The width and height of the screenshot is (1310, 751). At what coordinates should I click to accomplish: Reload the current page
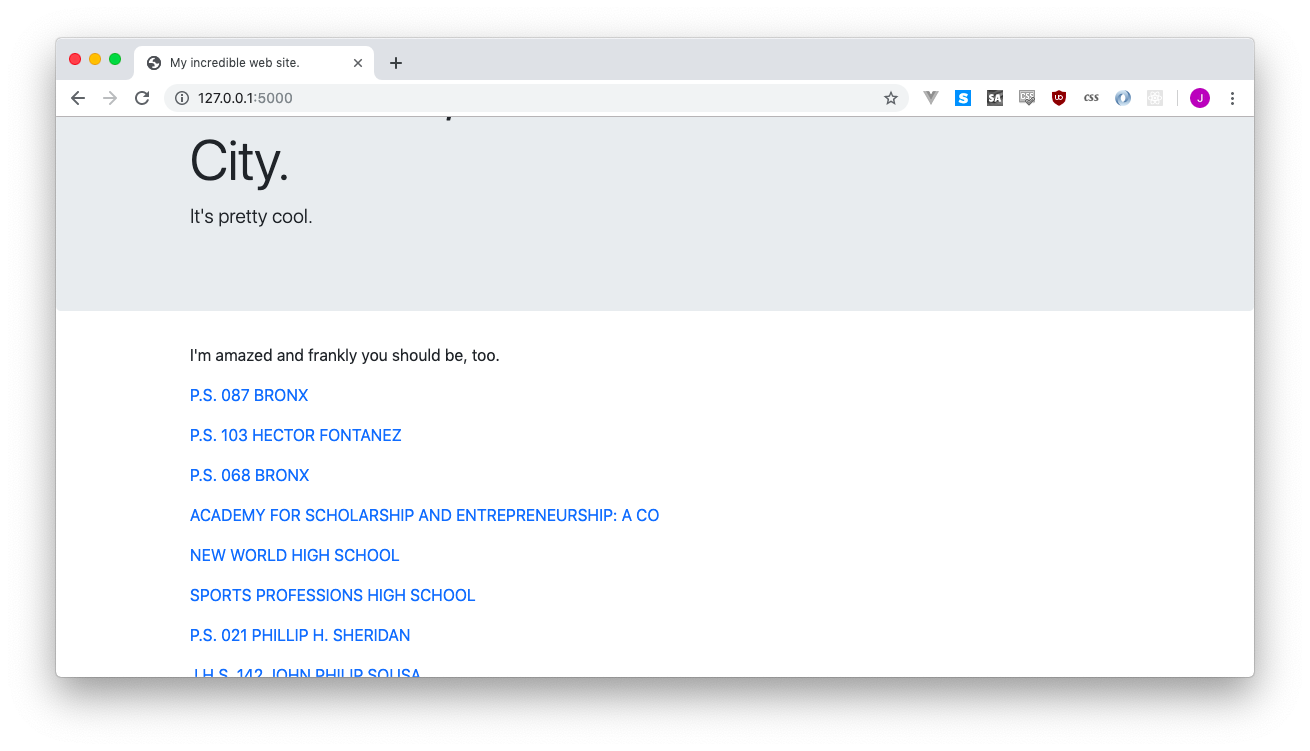(142, 98)
